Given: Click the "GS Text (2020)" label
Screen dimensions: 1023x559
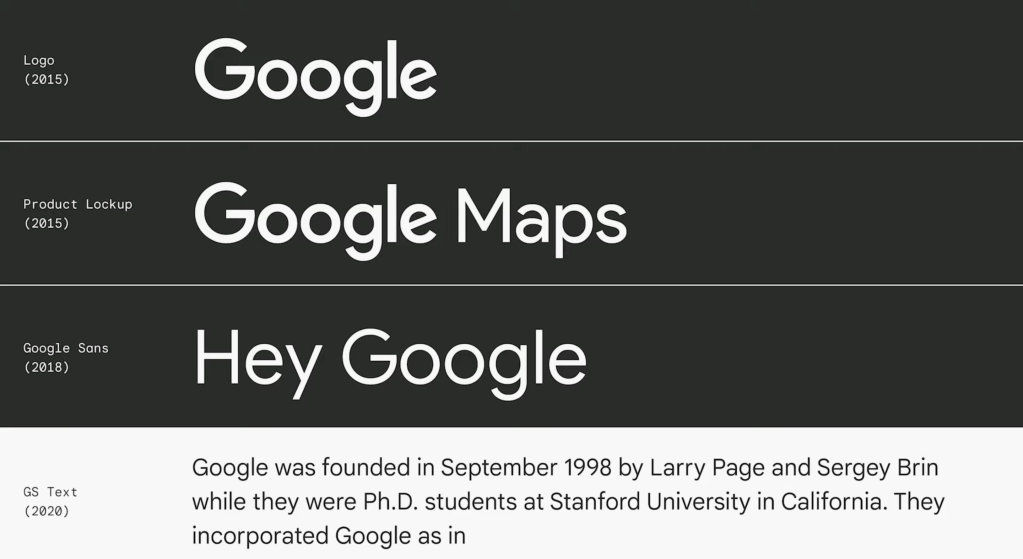Looking at the screenshot, I should 50,501.
